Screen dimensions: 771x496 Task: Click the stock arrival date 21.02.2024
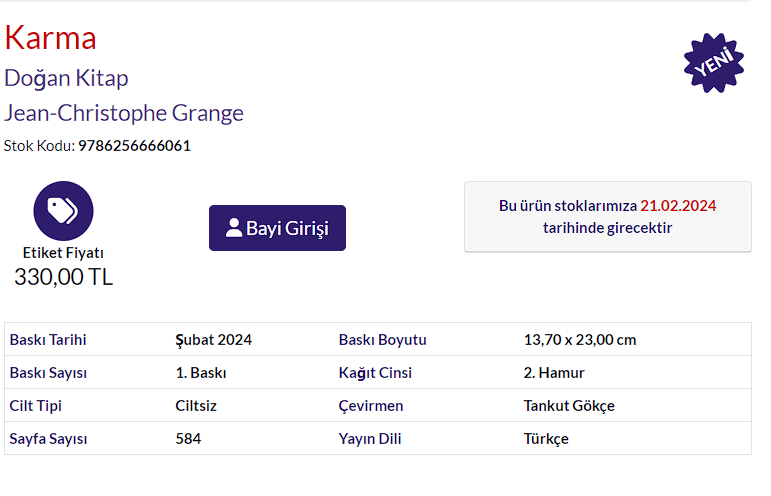coord(678,206)
